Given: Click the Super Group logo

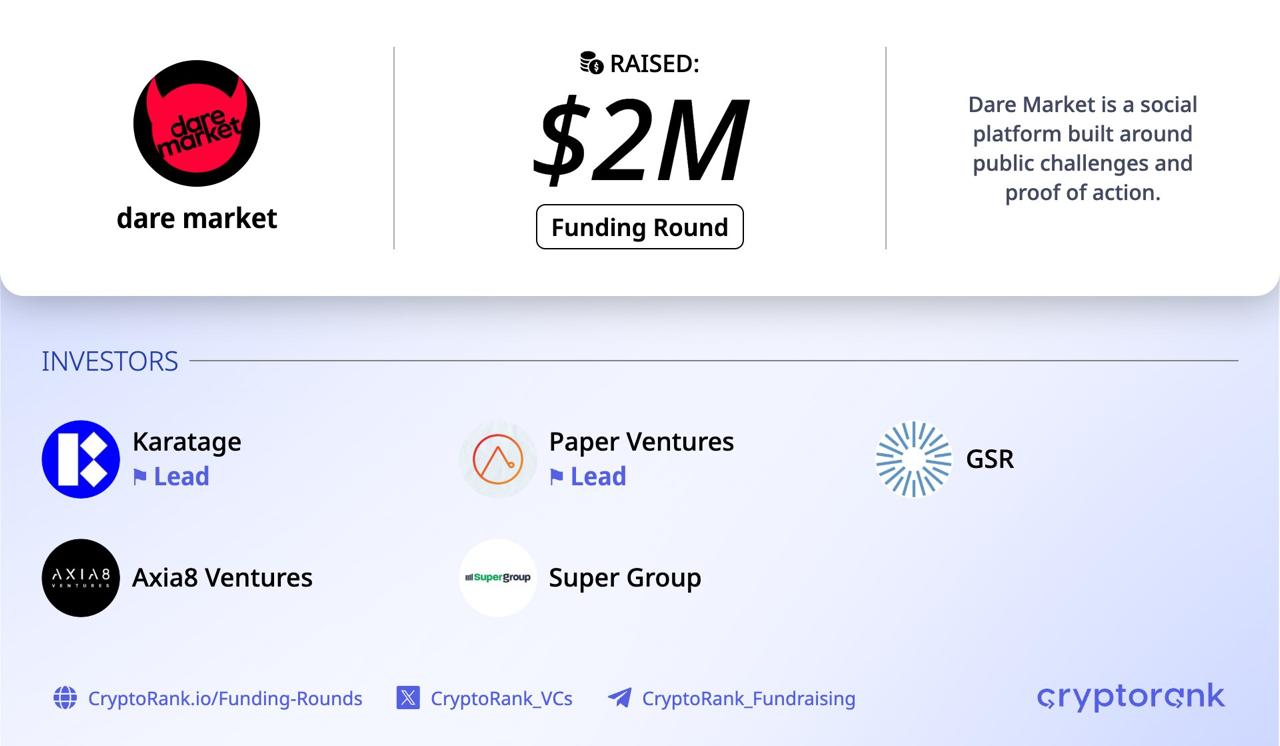Looking at the screenshot, I should 498,577.
